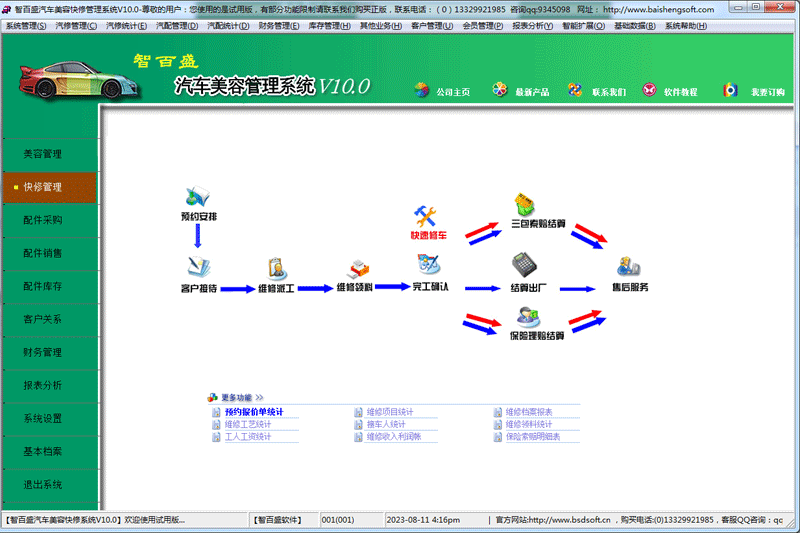Image resolution: width=800 pixels, height=533 pixels.
Task: Select 快修管理 in the sidebar
Action: [x=50, y=187]
